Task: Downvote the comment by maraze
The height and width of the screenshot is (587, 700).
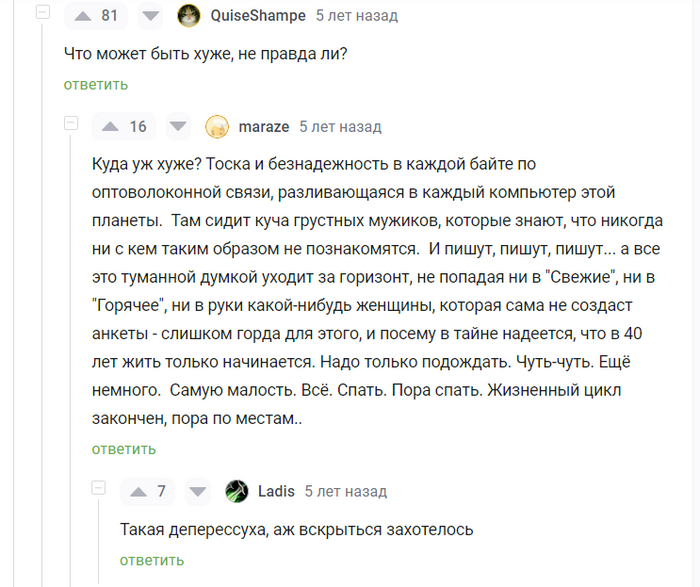Action: point(178,127)
